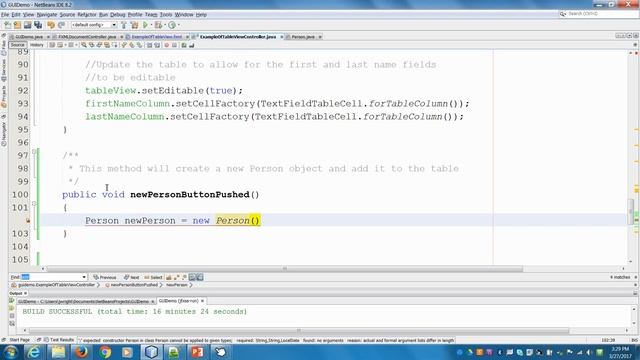Click the New Project toolbar icon
Viewport: 640px width, 360px height.
18,25
